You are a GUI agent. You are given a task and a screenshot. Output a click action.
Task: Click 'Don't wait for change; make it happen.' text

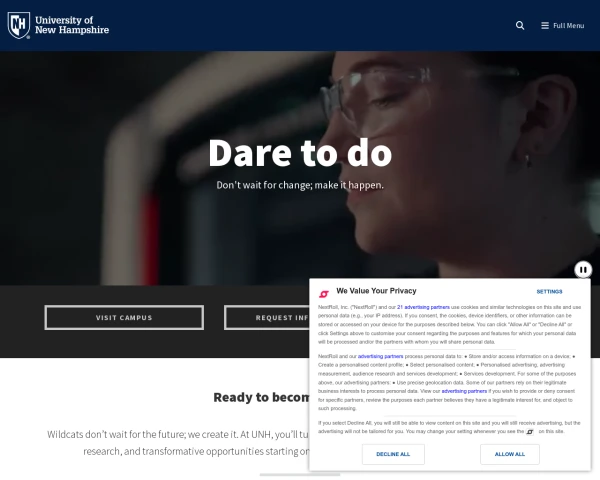tap(300, 185)
